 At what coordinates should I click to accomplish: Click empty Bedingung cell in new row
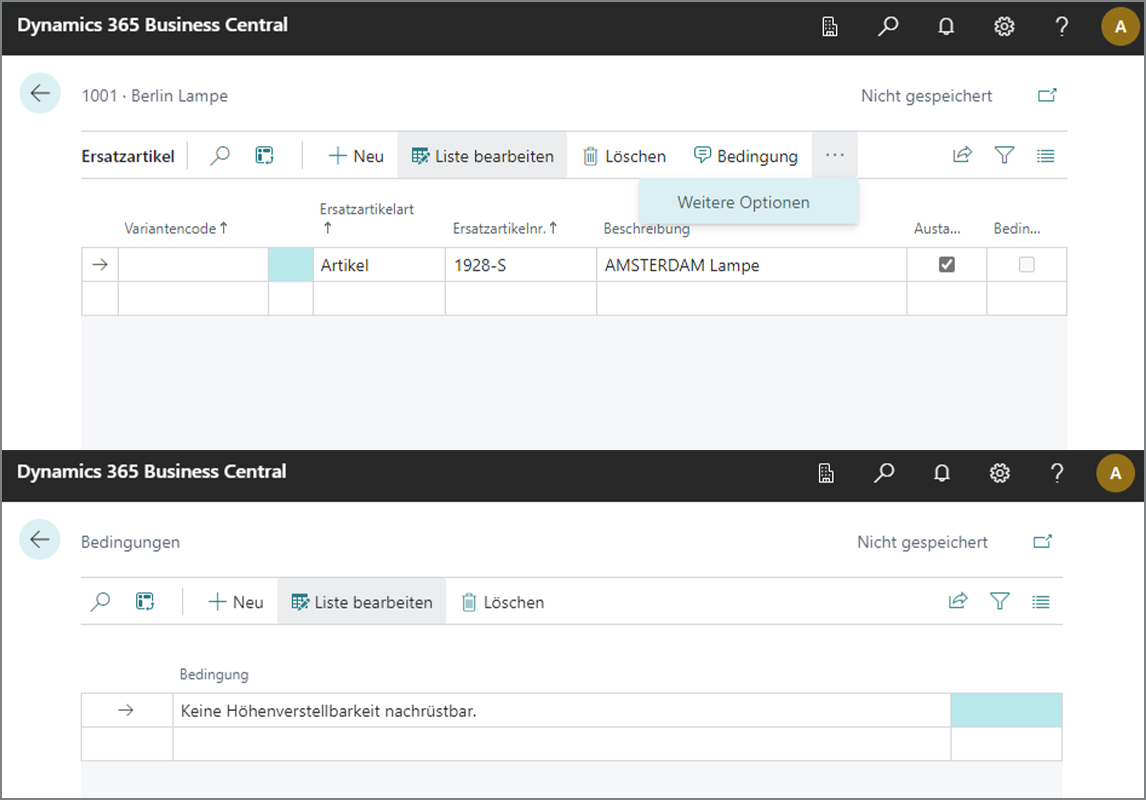tap(561, 744)
